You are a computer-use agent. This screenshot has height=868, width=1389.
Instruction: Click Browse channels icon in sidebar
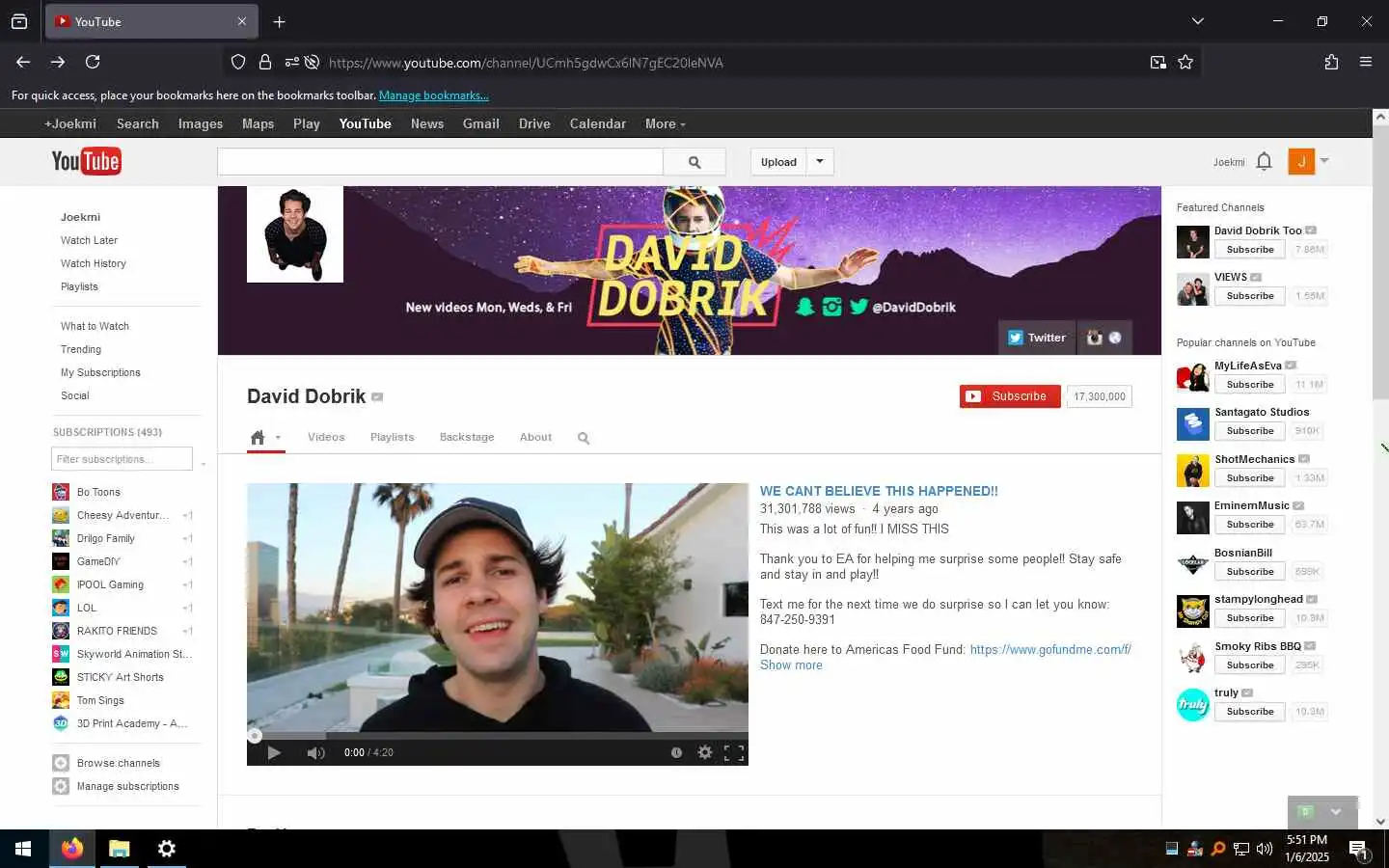[61, 763]
